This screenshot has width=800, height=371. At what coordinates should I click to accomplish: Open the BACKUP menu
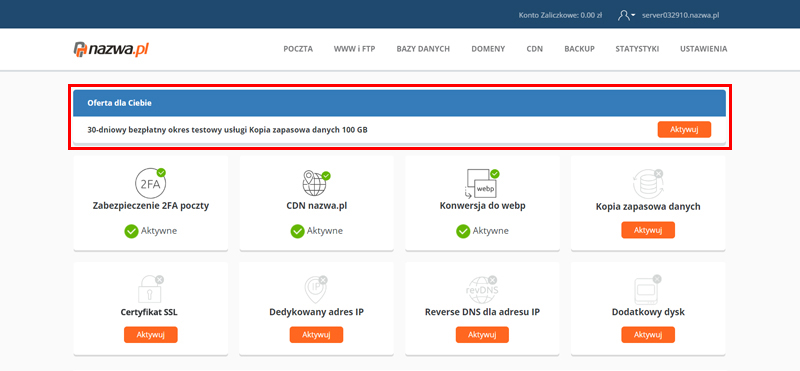pyautogui.click(x=579, y=49)
